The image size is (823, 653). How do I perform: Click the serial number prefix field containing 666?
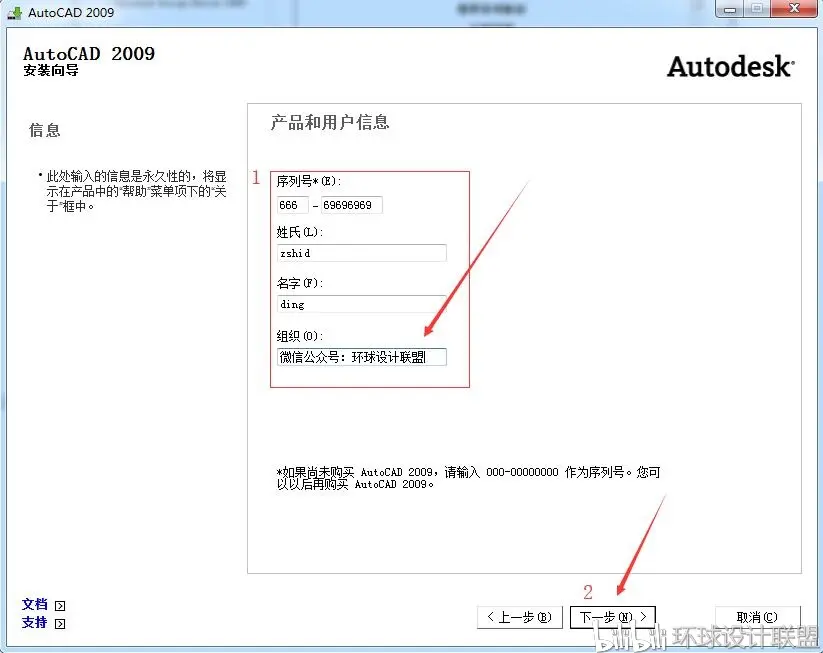292,205
